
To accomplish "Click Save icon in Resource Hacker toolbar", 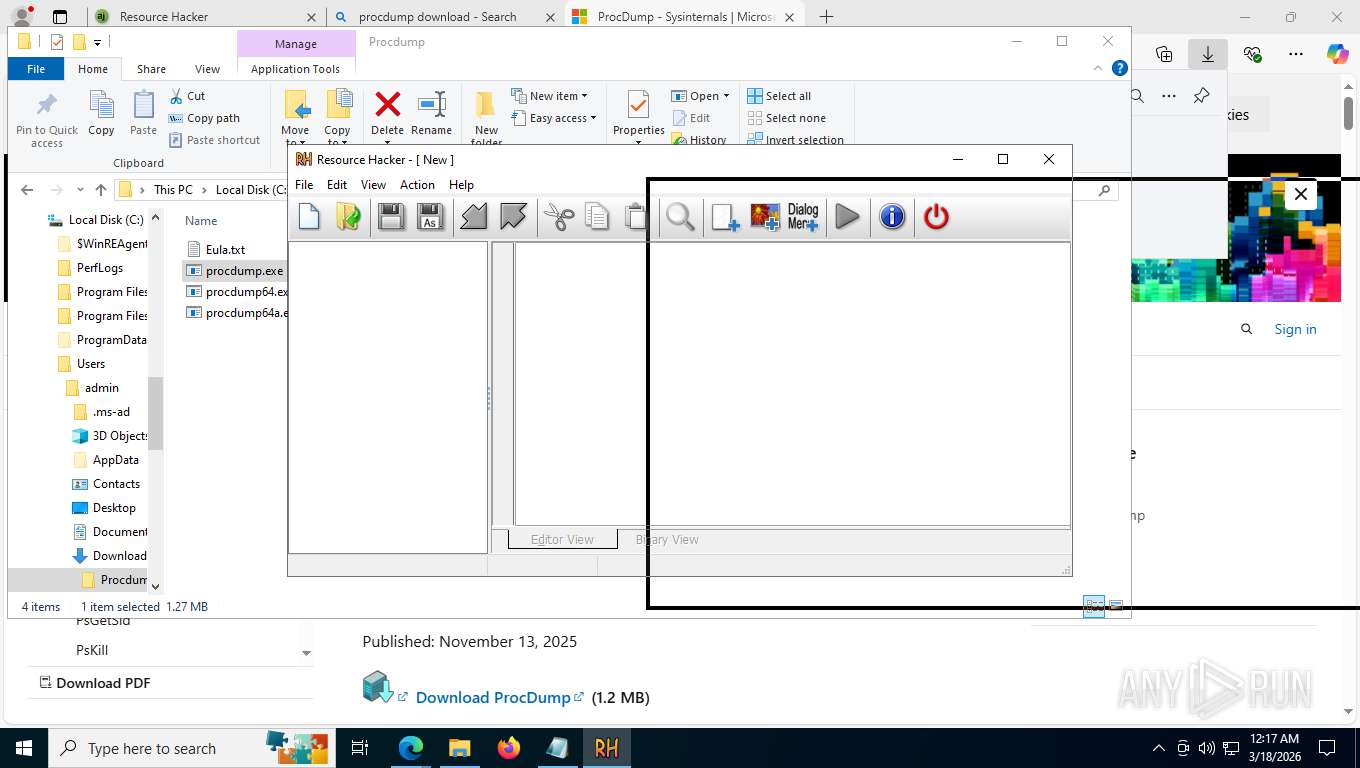I will point(391,216).
